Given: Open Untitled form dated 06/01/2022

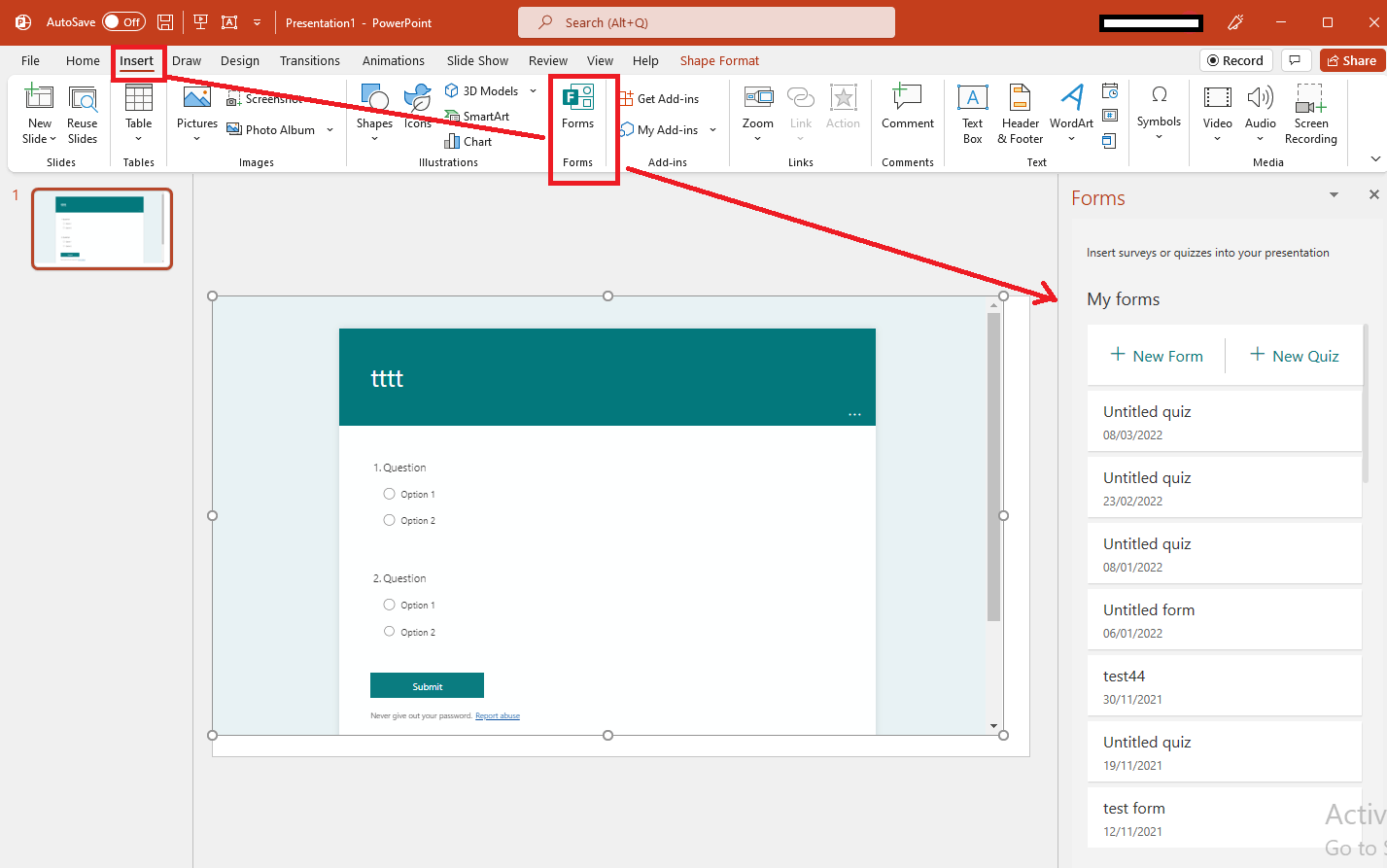Looking at the screenshot, I should (1224, 619).
